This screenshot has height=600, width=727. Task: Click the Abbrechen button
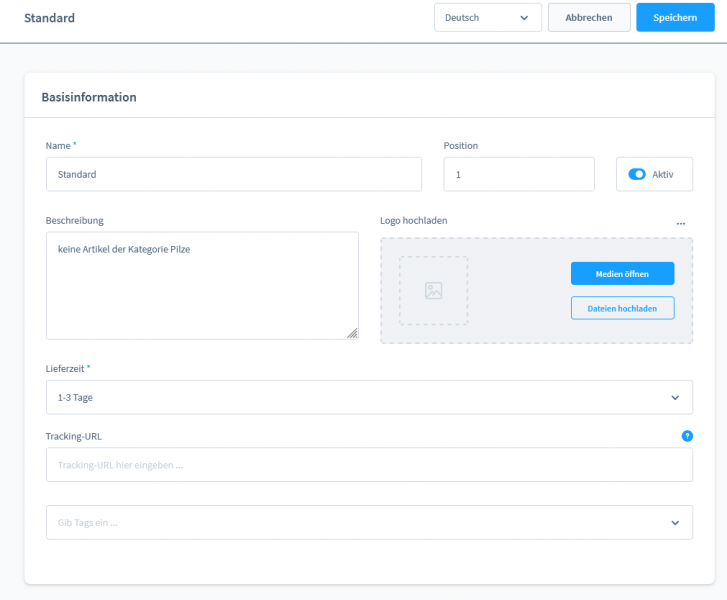point(589,18)
